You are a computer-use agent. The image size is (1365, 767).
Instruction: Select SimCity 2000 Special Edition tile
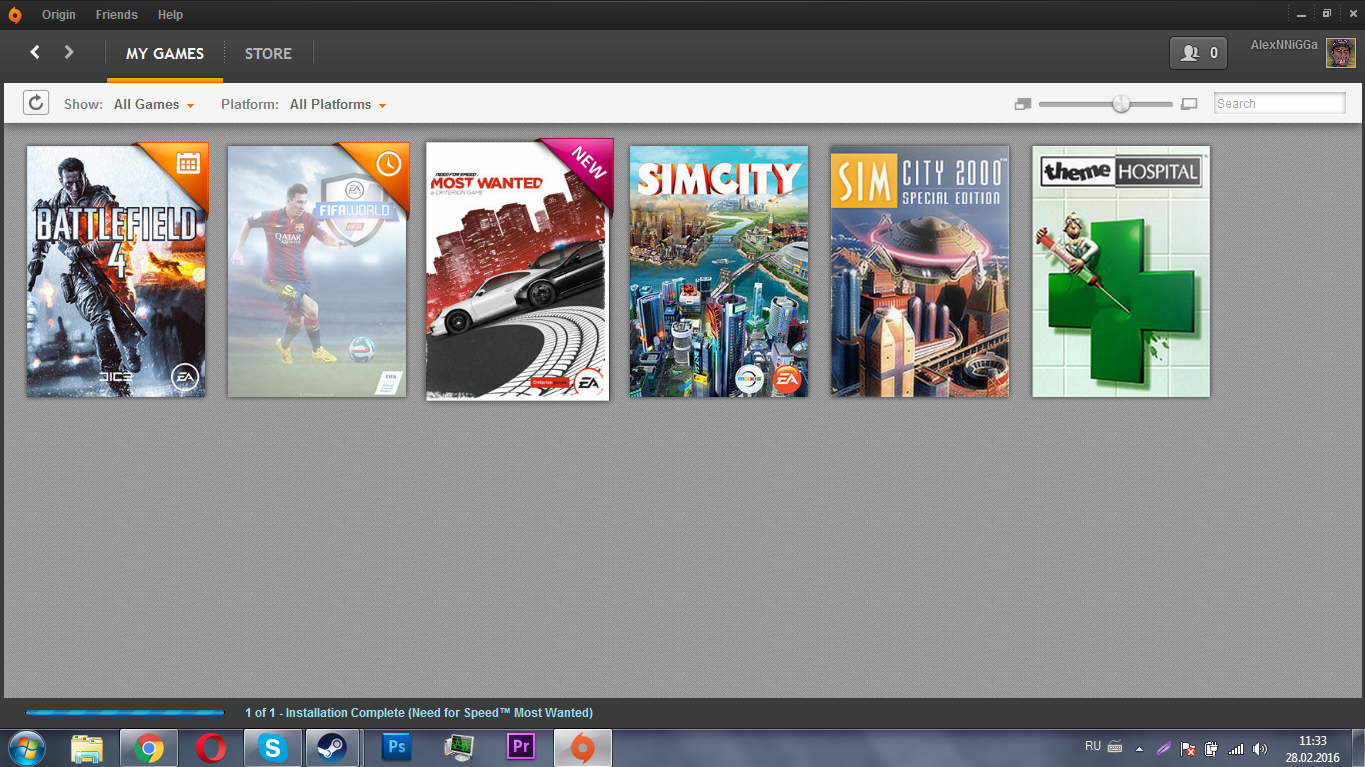tap(920, 272)
